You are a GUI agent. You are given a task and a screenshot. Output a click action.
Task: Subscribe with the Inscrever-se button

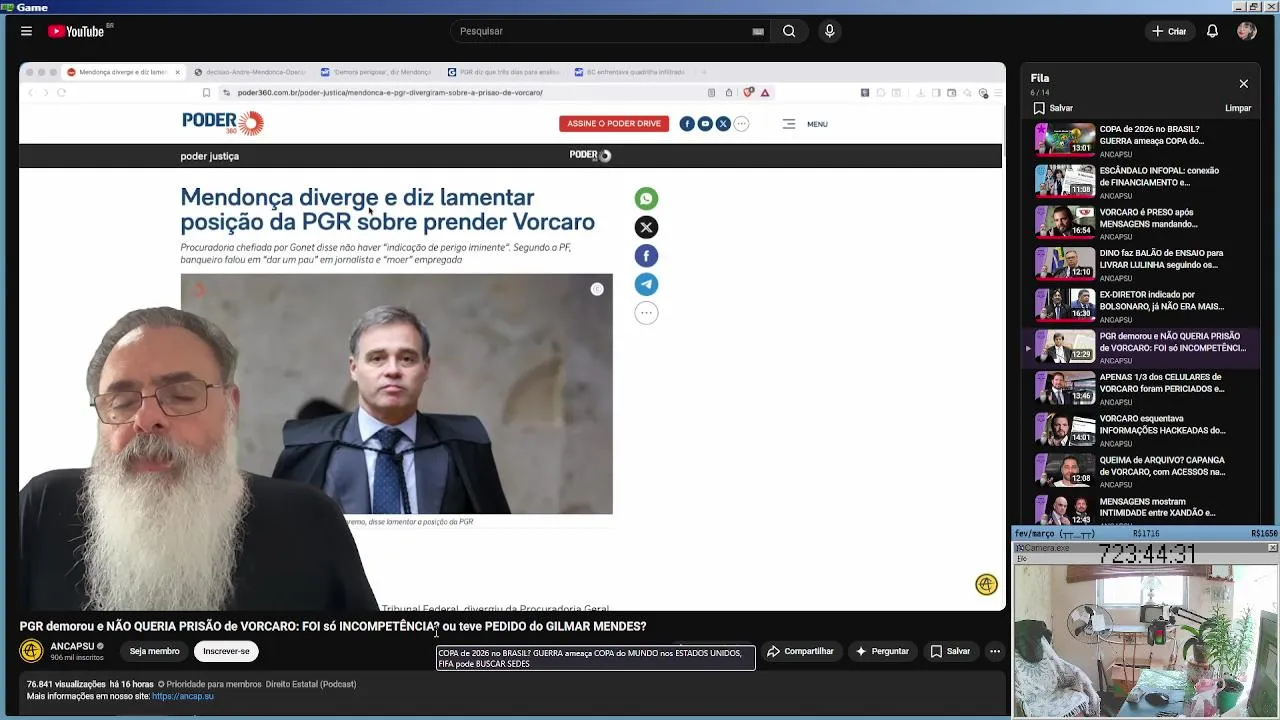click(226, 651)
